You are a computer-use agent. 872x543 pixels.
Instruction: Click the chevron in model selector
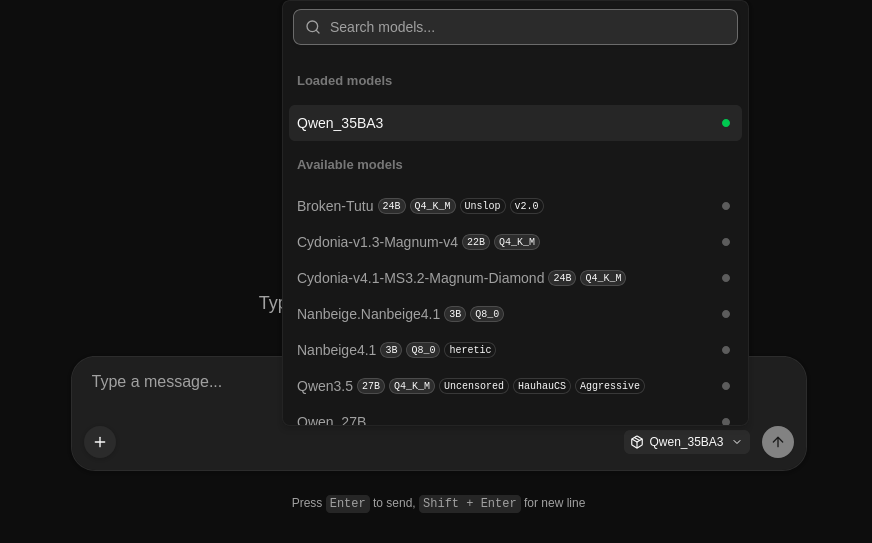point(737,442)
